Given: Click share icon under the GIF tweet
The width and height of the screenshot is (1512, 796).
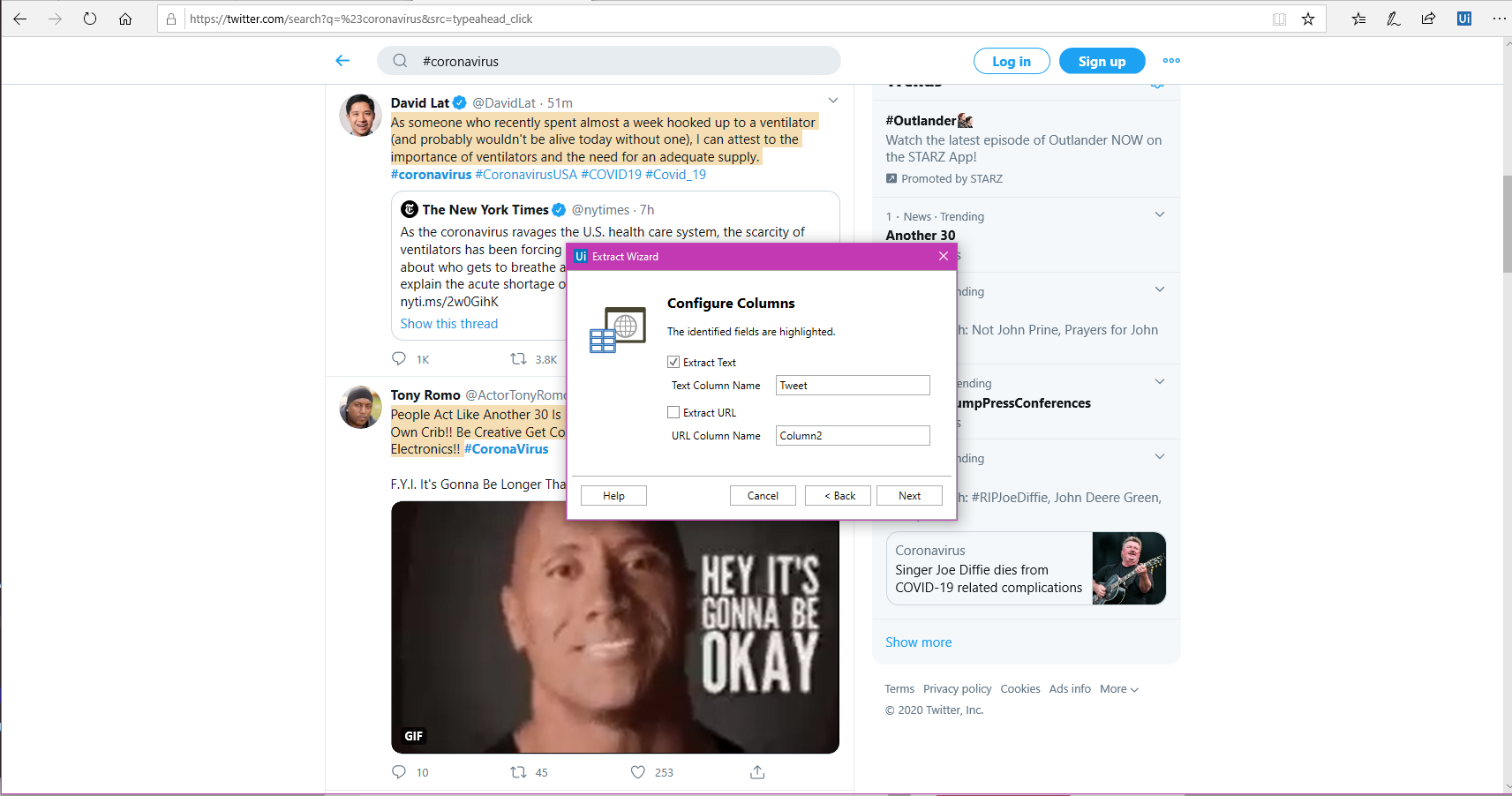Looking at the screenshot, I should 757,772.
